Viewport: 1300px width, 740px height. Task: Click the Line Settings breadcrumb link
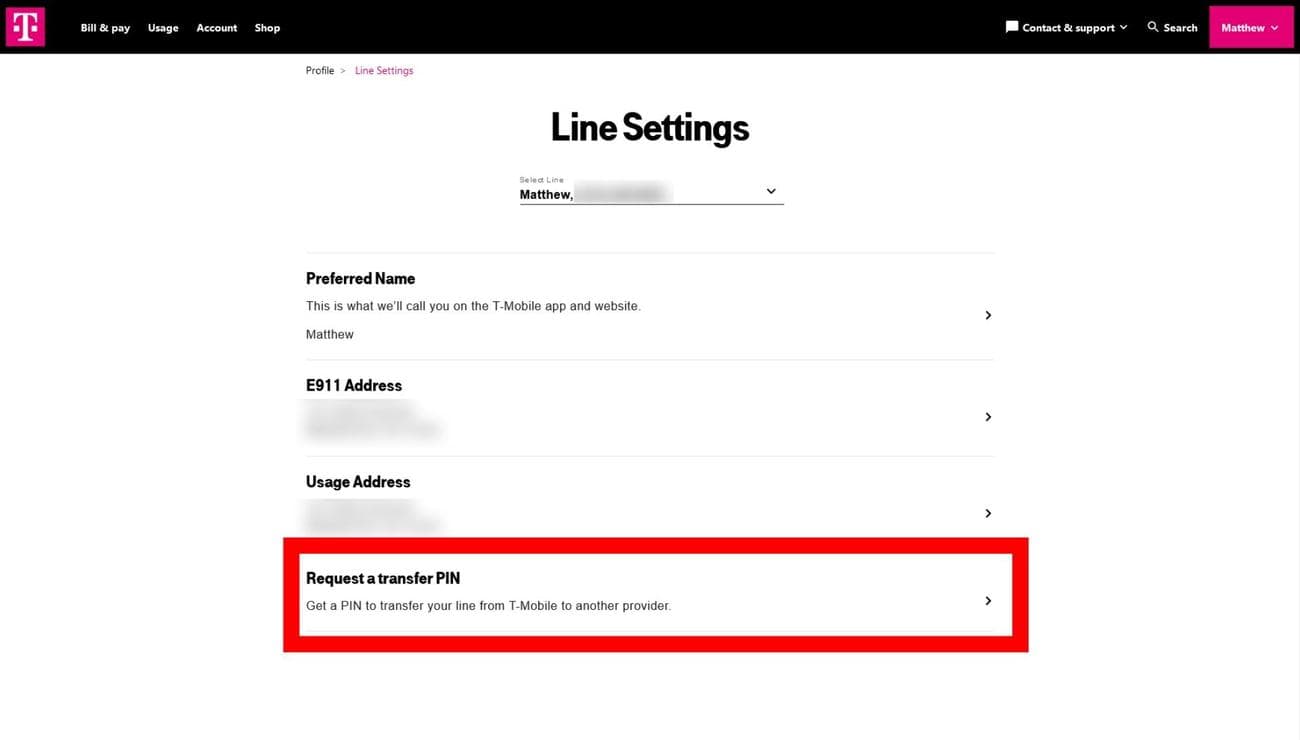click(384, 71)
